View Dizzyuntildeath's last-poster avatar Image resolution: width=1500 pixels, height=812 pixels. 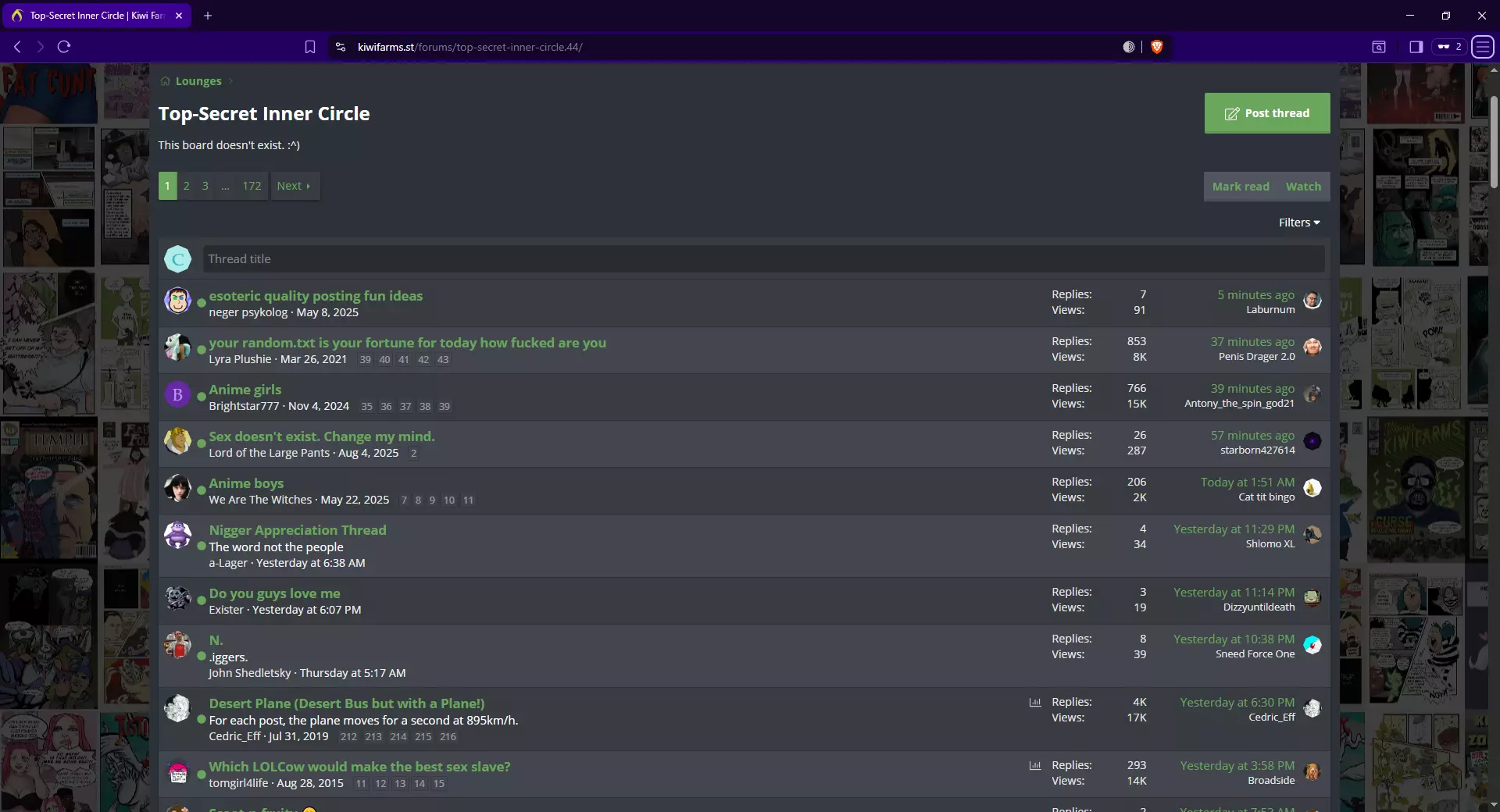click(x=1312, y=598)
